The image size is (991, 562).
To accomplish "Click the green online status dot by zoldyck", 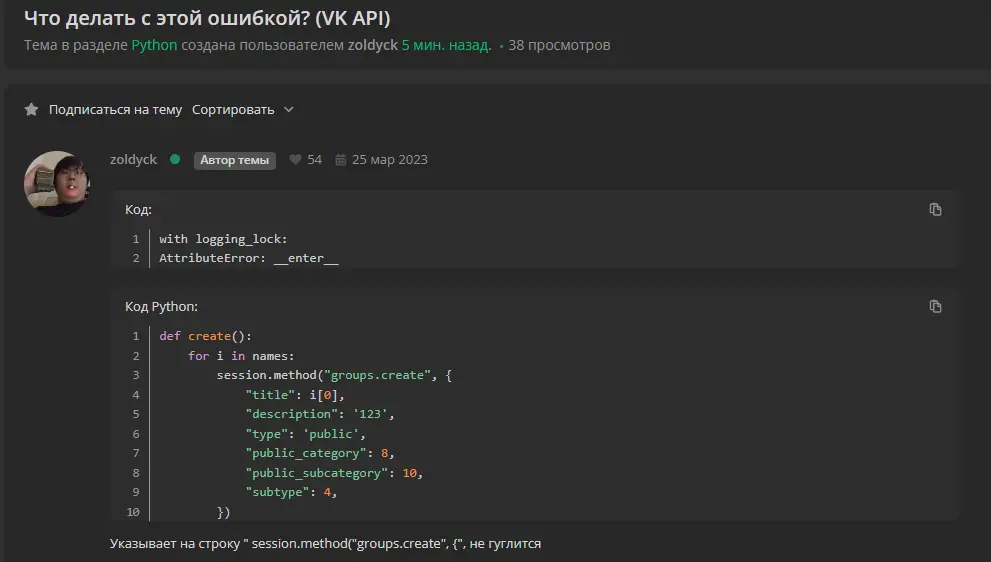I will point(175,159).
